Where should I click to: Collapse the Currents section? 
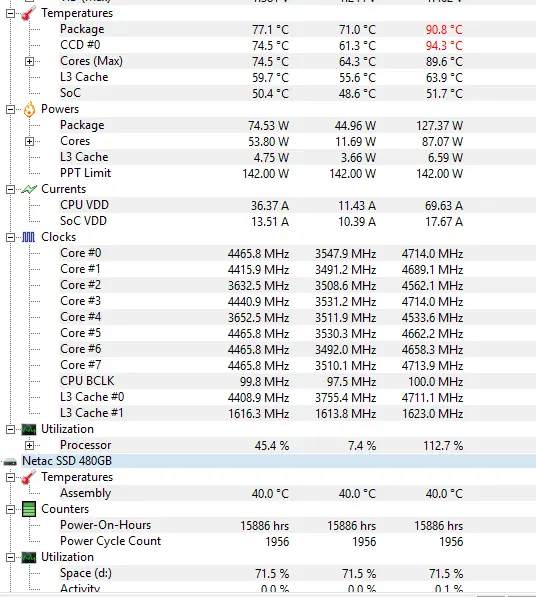click(x=11, y=189)
